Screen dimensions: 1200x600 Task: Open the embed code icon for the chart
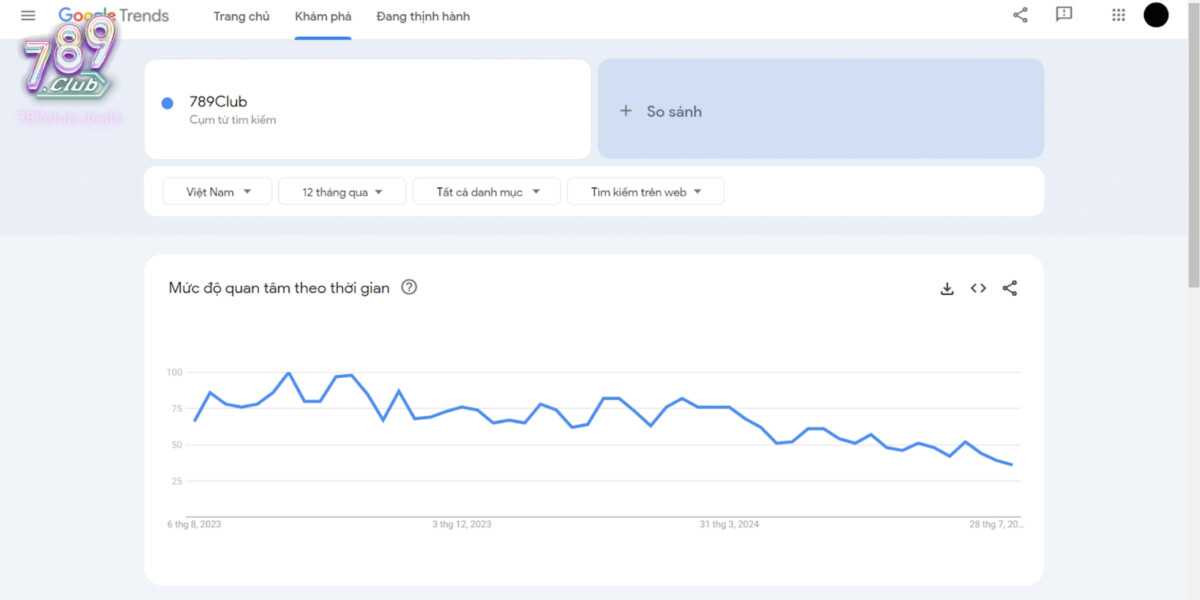(978, 288)
